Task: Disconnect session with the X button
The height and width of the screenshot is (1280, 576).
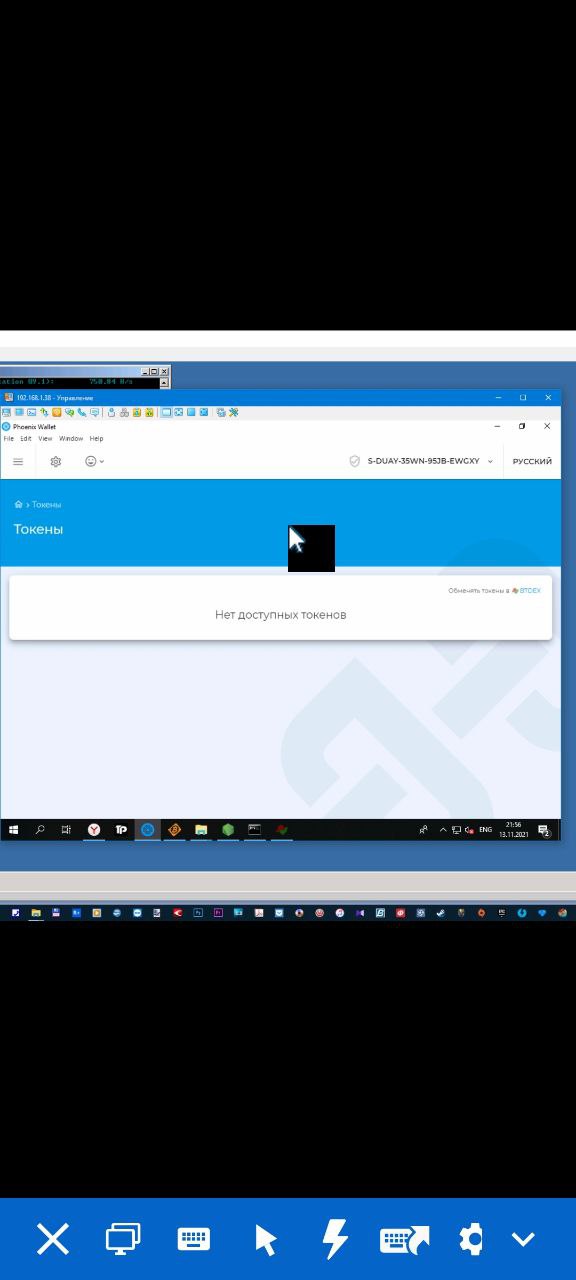Action: tap(53, 1240)
